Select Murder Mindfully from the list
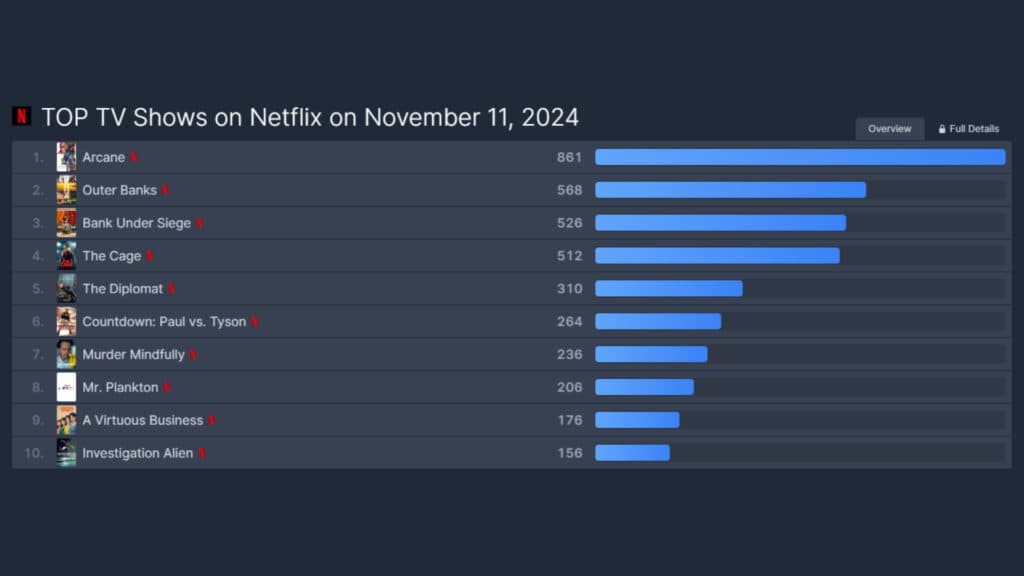Screen dimensions: 1024x576 coord(132,355)
